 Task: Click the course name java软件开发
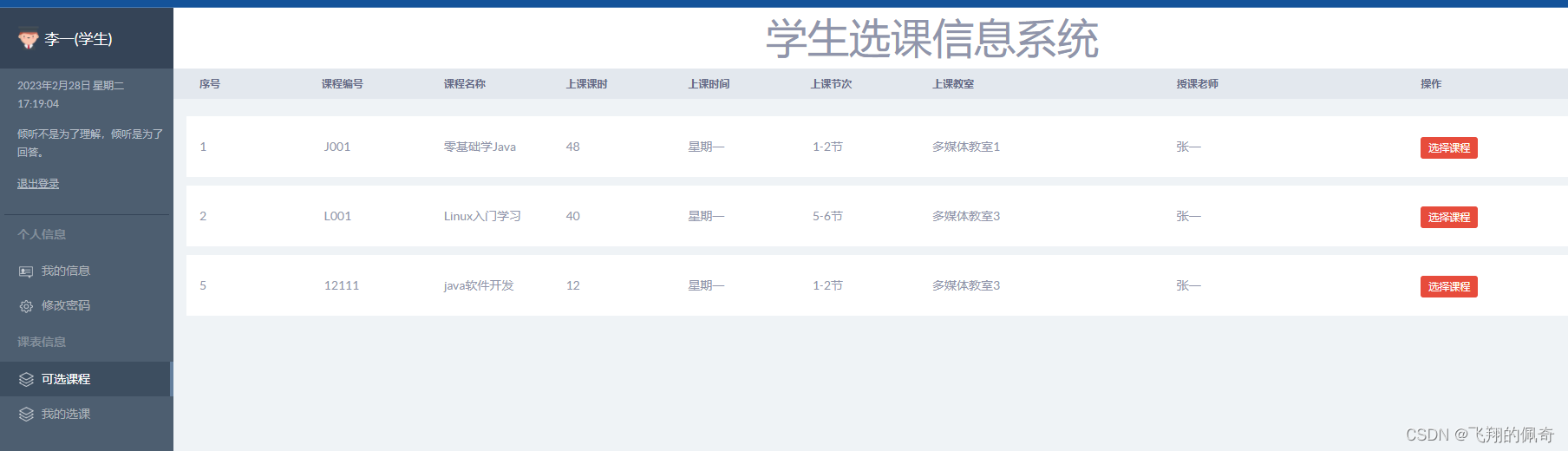[x=479, y=285]
